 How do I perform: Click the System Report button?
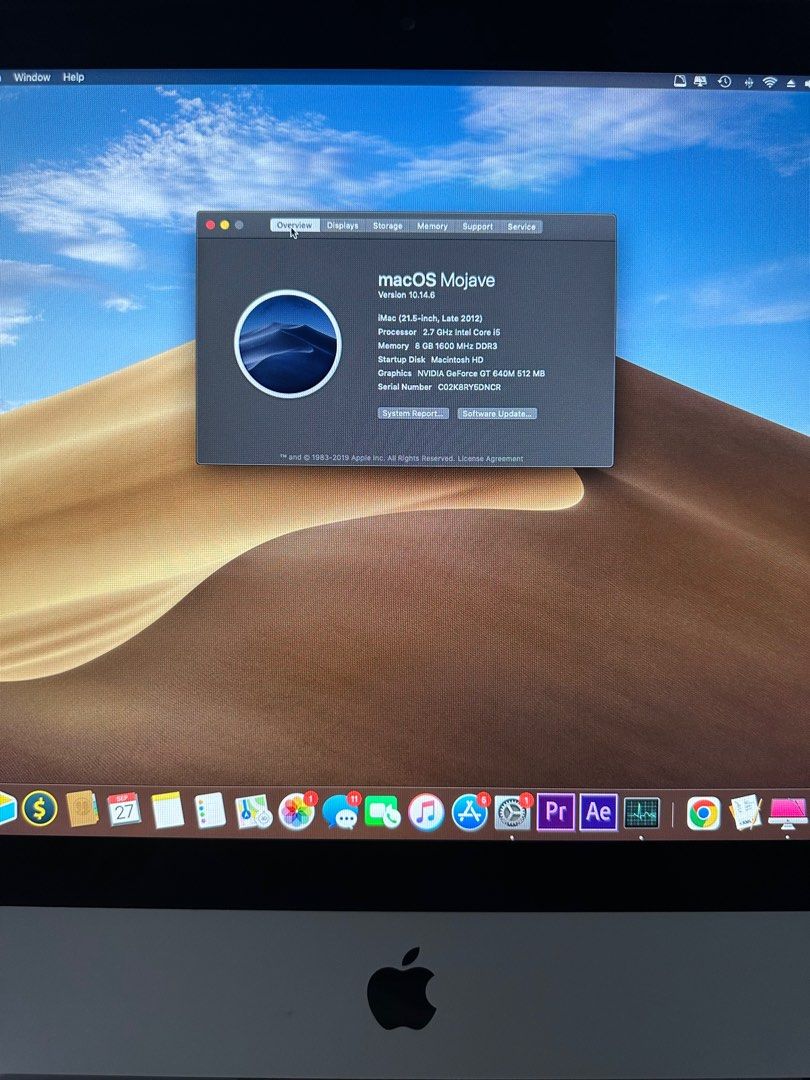[x=413, y=413]
